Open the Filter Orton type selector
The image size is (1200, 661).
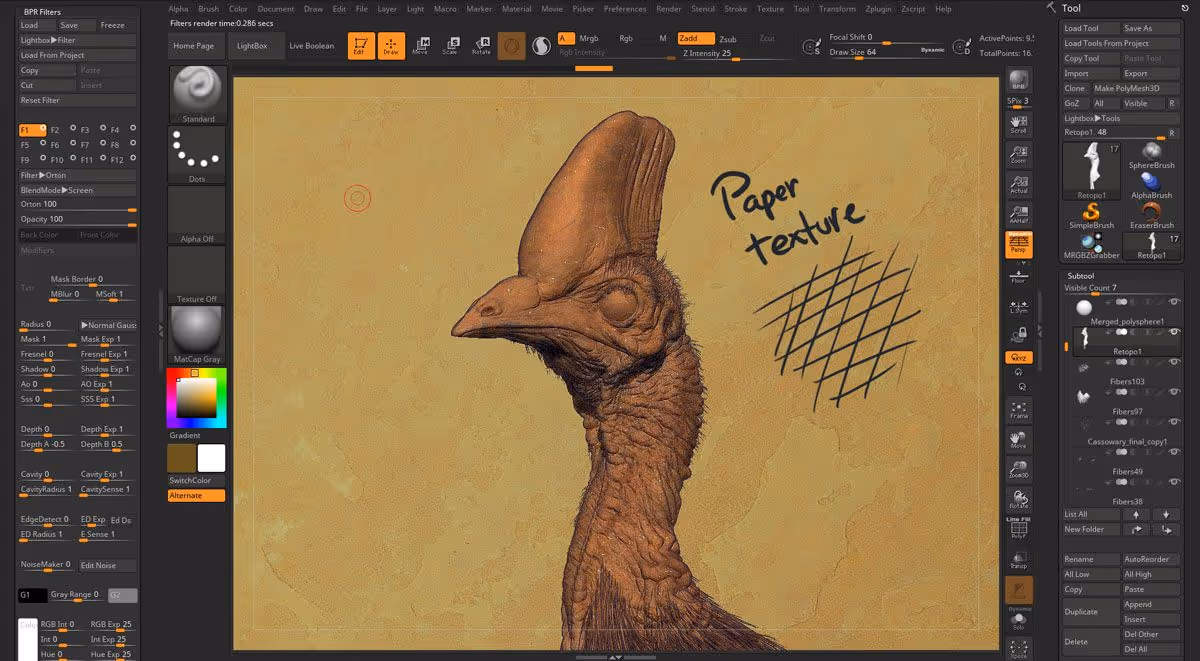[x=77, y=175]
